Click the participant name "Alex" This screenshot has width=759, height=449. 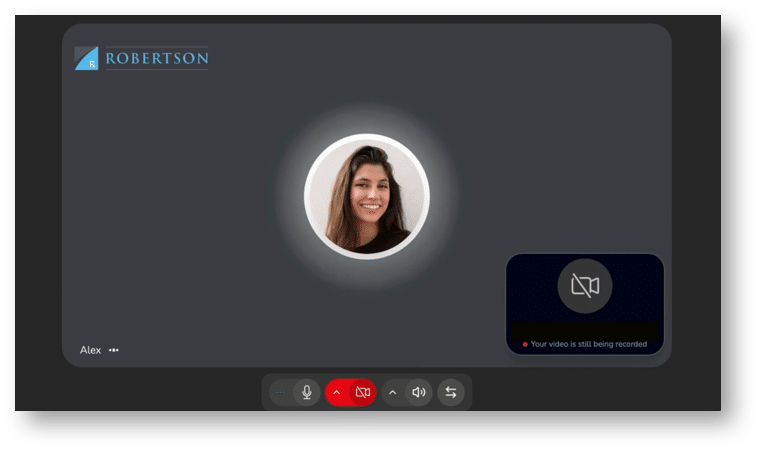pyautogui.click(x=90, y=350)
